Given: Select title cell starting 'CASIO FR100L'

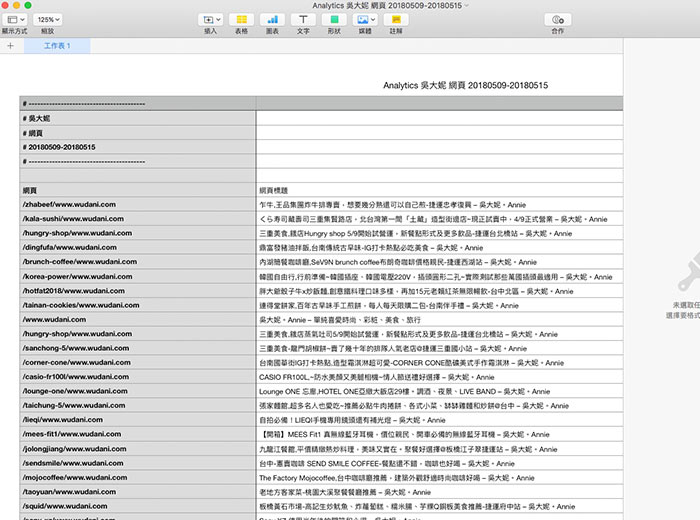Looking at the screenshot, I should (439, 377).
